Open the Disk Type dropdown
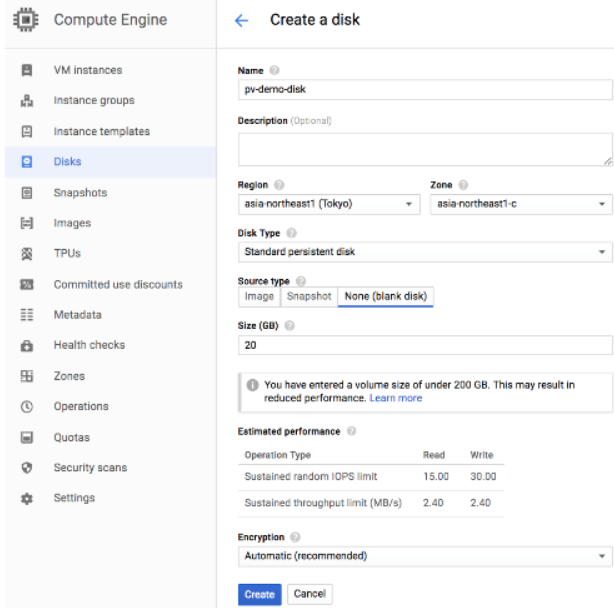Viewport: 614px width, 608px height. click(424, 250)
